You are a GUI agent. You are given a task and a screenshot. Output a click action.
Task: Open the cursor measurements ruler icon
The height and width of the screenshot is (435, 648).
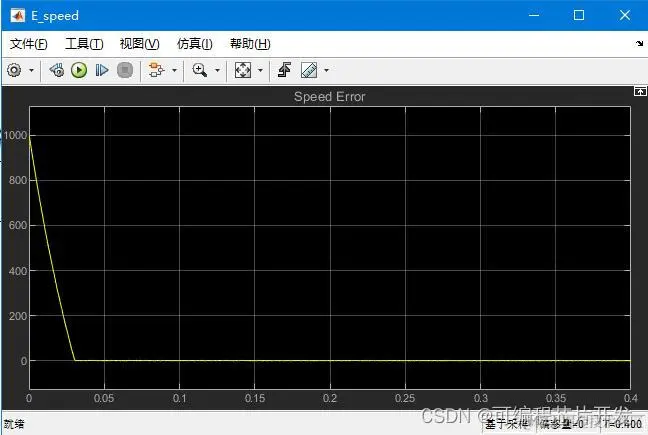309,70
